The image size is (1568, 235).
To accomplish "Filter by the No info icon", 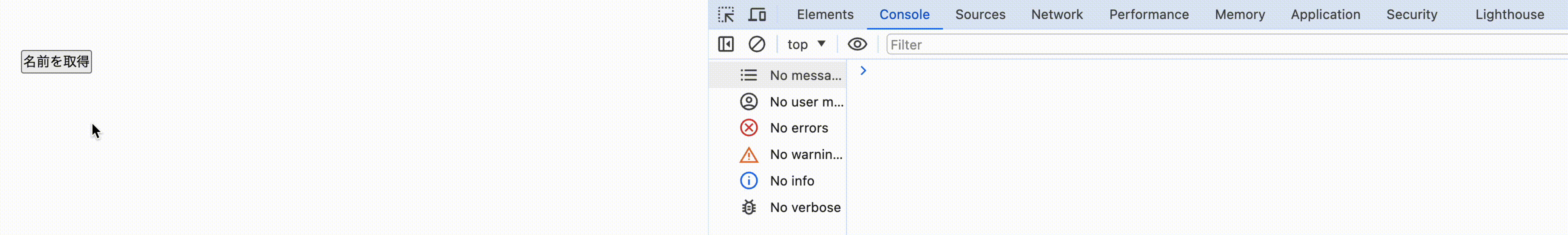I will 748,181.
